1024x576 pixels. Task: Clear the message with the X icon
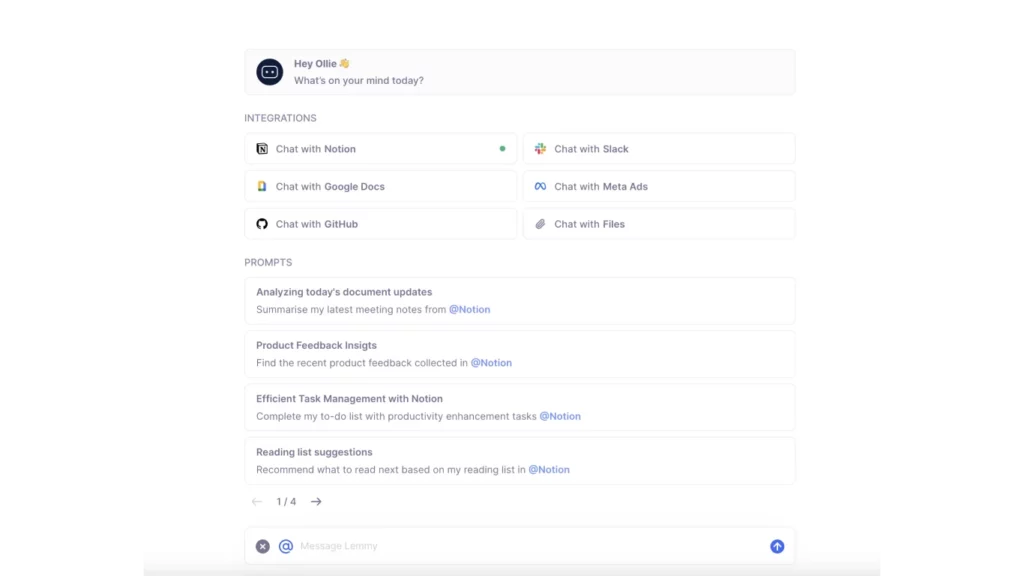coord(262,546)
